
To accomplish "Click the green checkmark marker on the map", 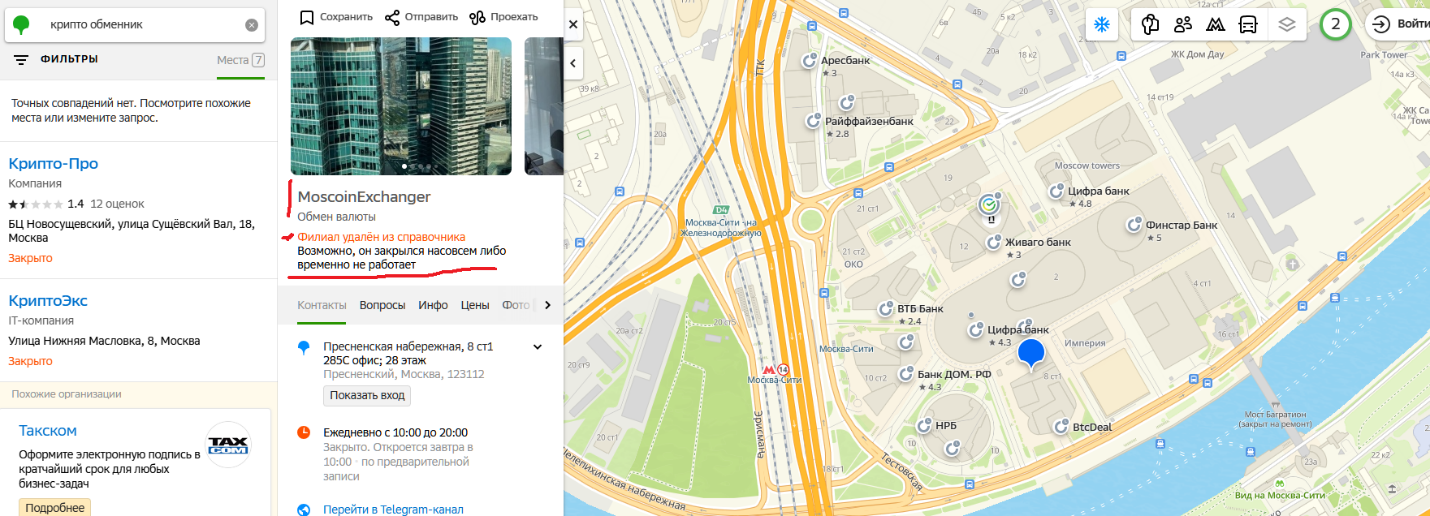I will point(991,205).
